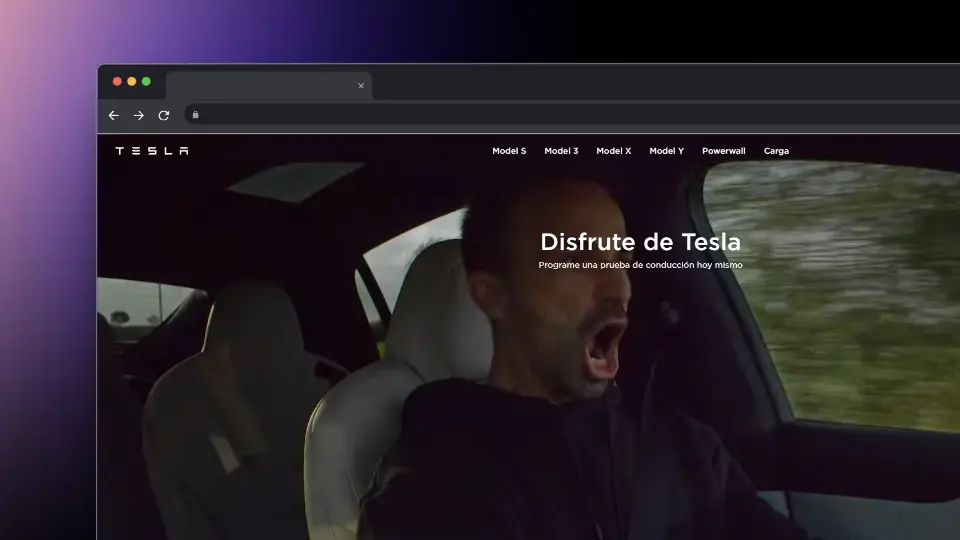Open the Powerwall navigation link
This screenshot has width=960, height=540.
click(724, 151)
